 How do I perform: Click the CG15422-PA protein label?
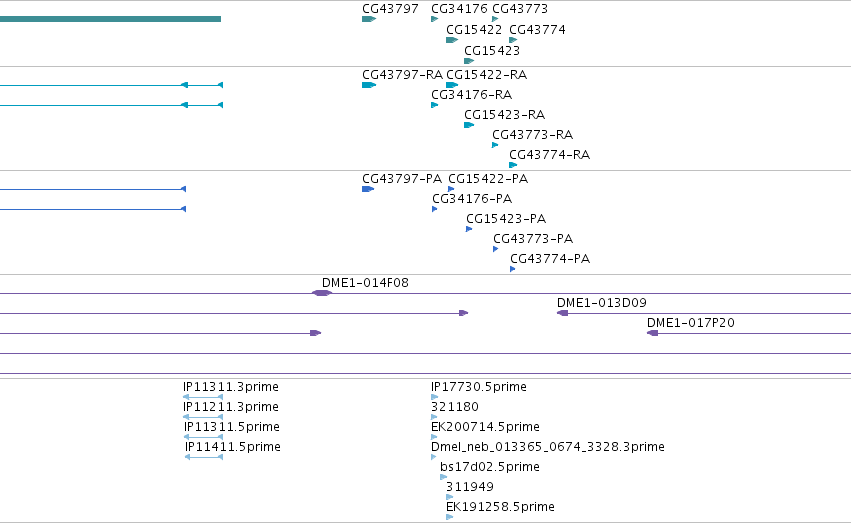(488, 179)
